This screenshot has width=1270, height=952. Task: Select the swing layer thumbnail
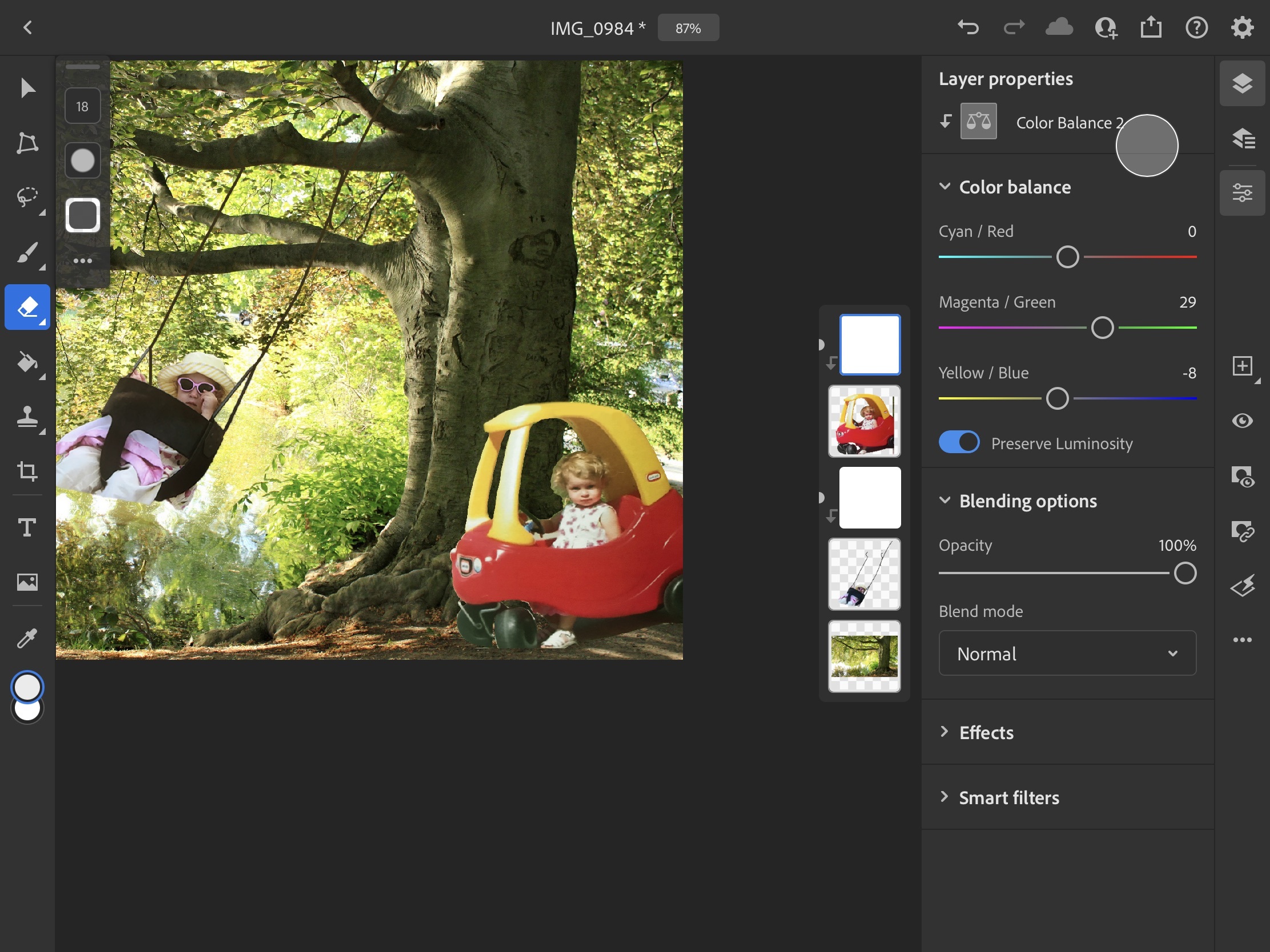tap(864, 574)
